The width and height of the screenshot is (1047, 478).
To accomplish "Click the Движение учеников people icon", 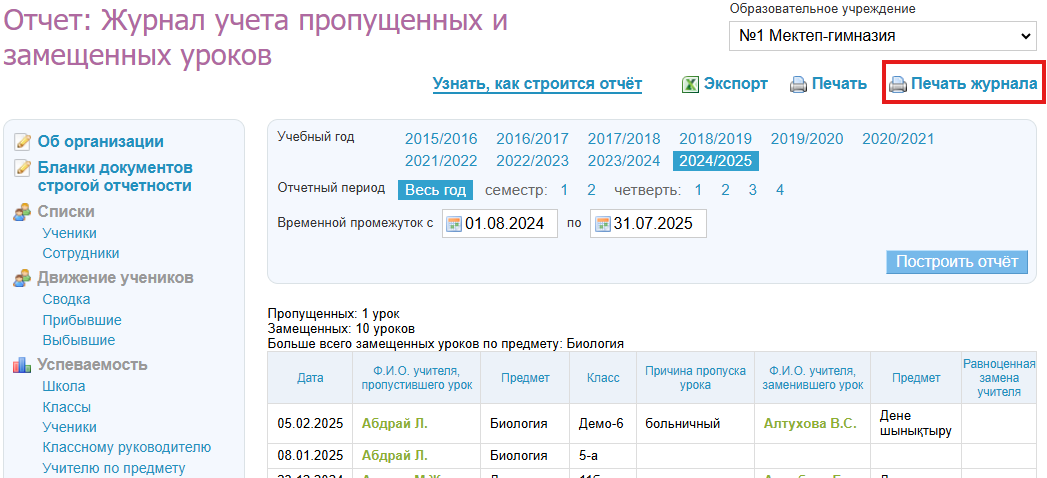I will [22, 278].
